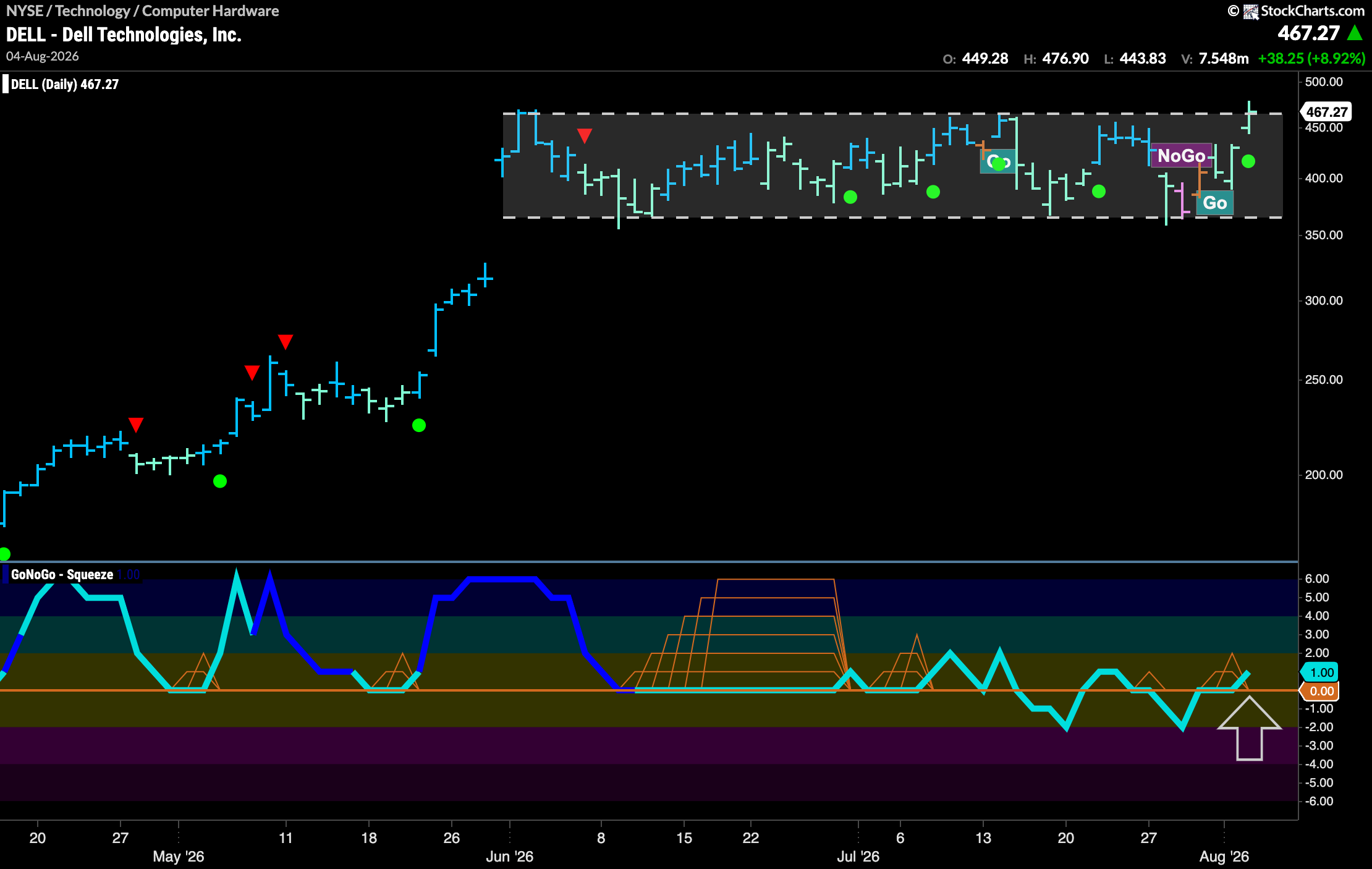This screenshot has width=1372, height=869.
Task: Click the Aug '26 date axis label
Action: (1224, 857)
